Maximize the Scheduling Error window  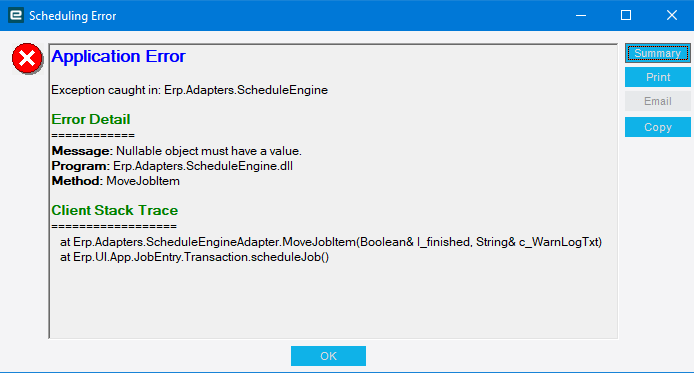(626, 15)
